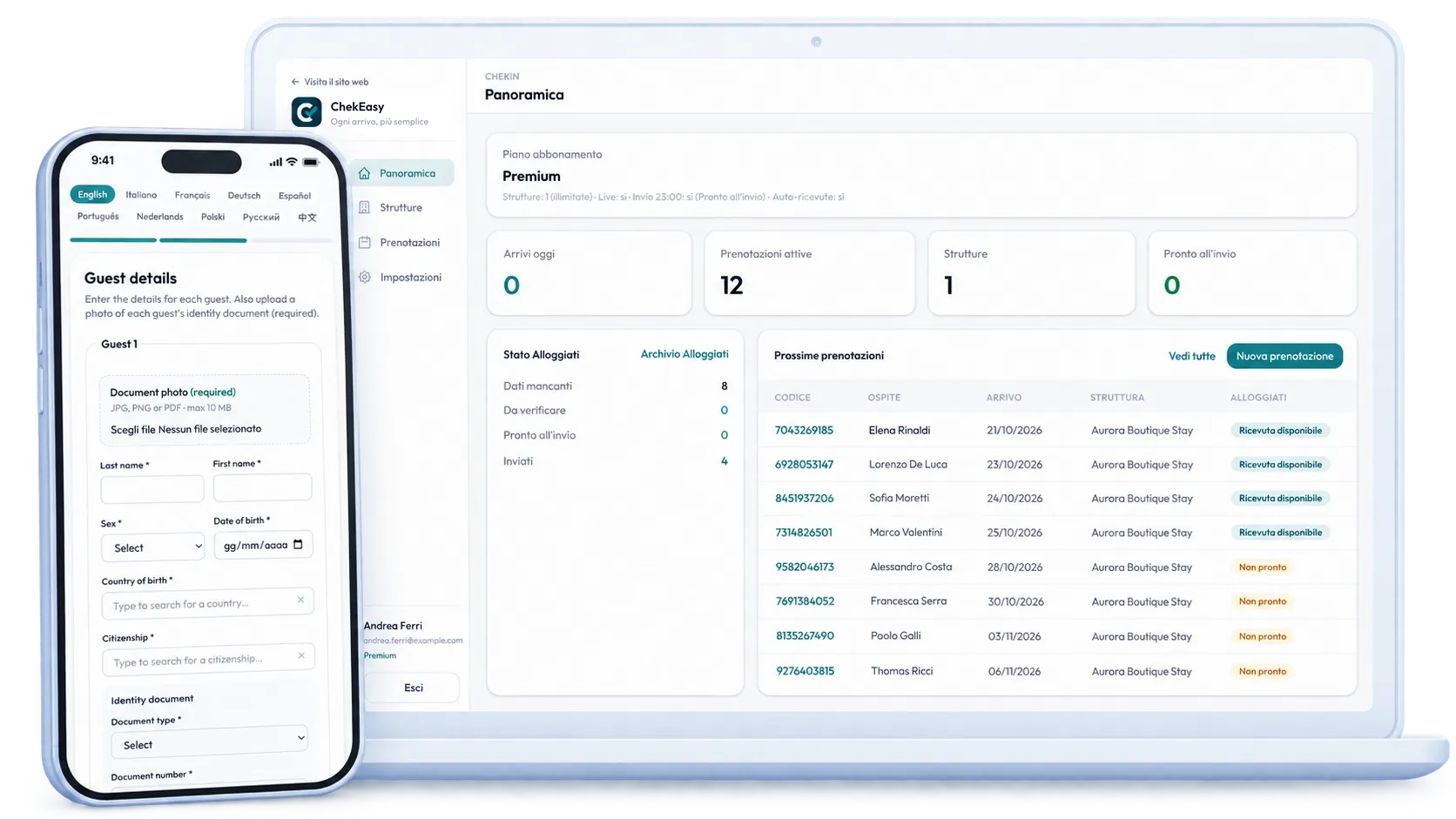Open Impostazioni in the sidebar menu
The image size is (1456, 819).
click(401, 277)
